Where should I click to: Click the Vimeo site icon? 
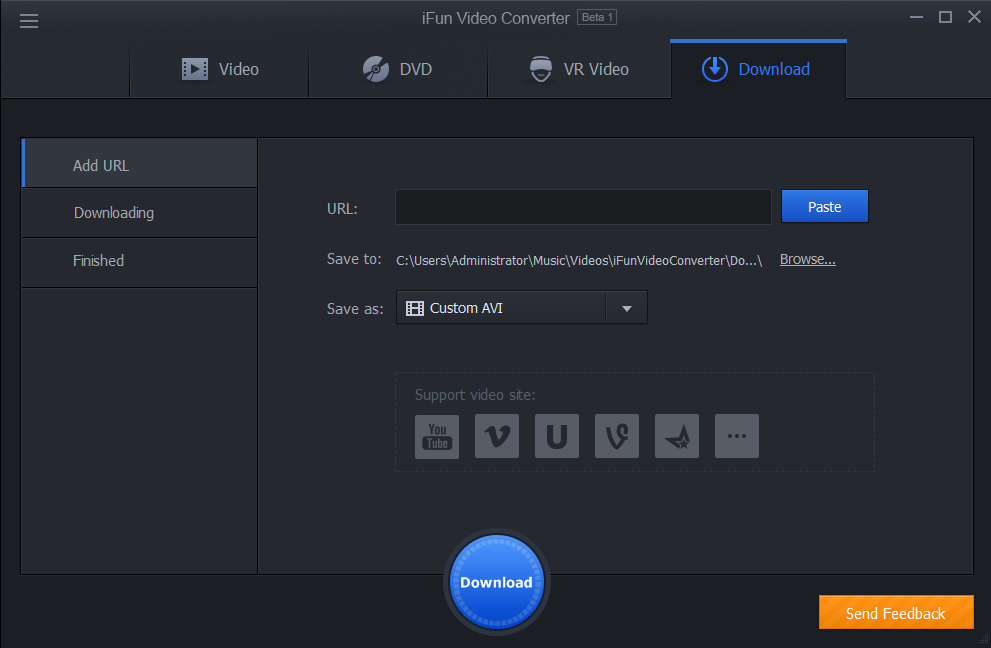point(497,436)
